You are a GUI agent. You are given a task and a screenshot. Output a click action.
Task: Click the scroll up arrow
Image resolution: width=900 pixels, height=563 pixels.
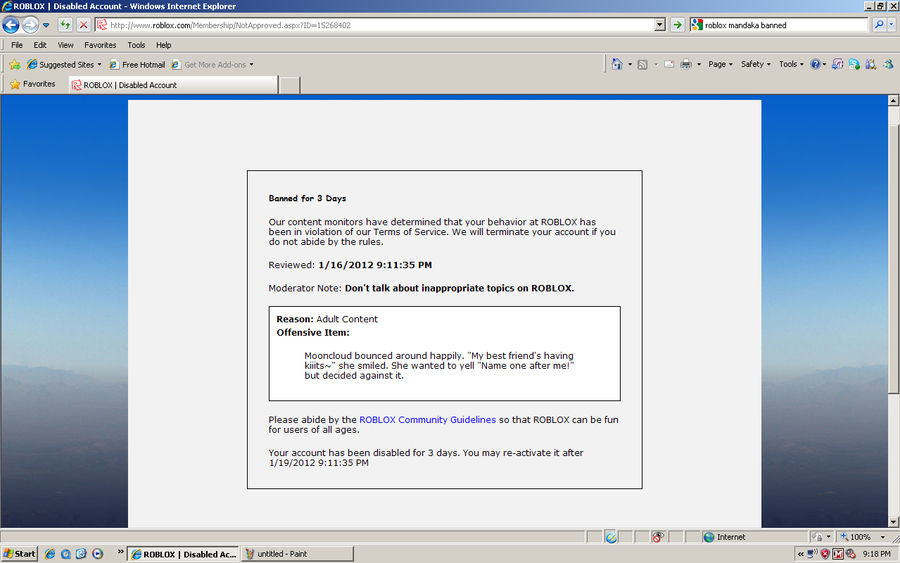893,100
